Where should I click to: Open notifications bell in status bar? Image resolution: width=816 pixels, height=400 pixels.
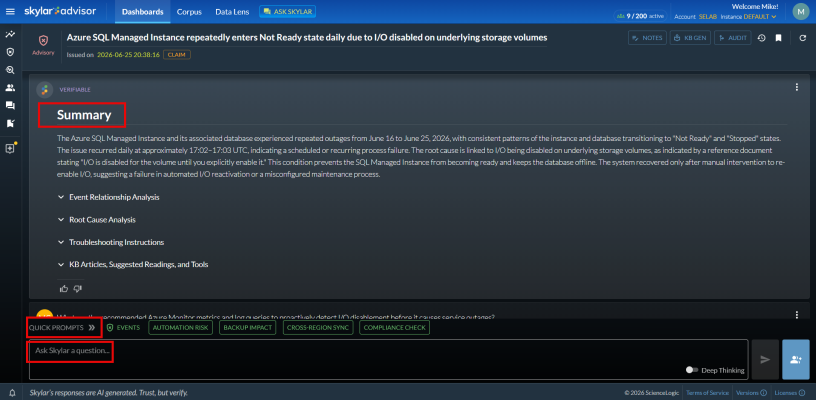tap(12, 393)
